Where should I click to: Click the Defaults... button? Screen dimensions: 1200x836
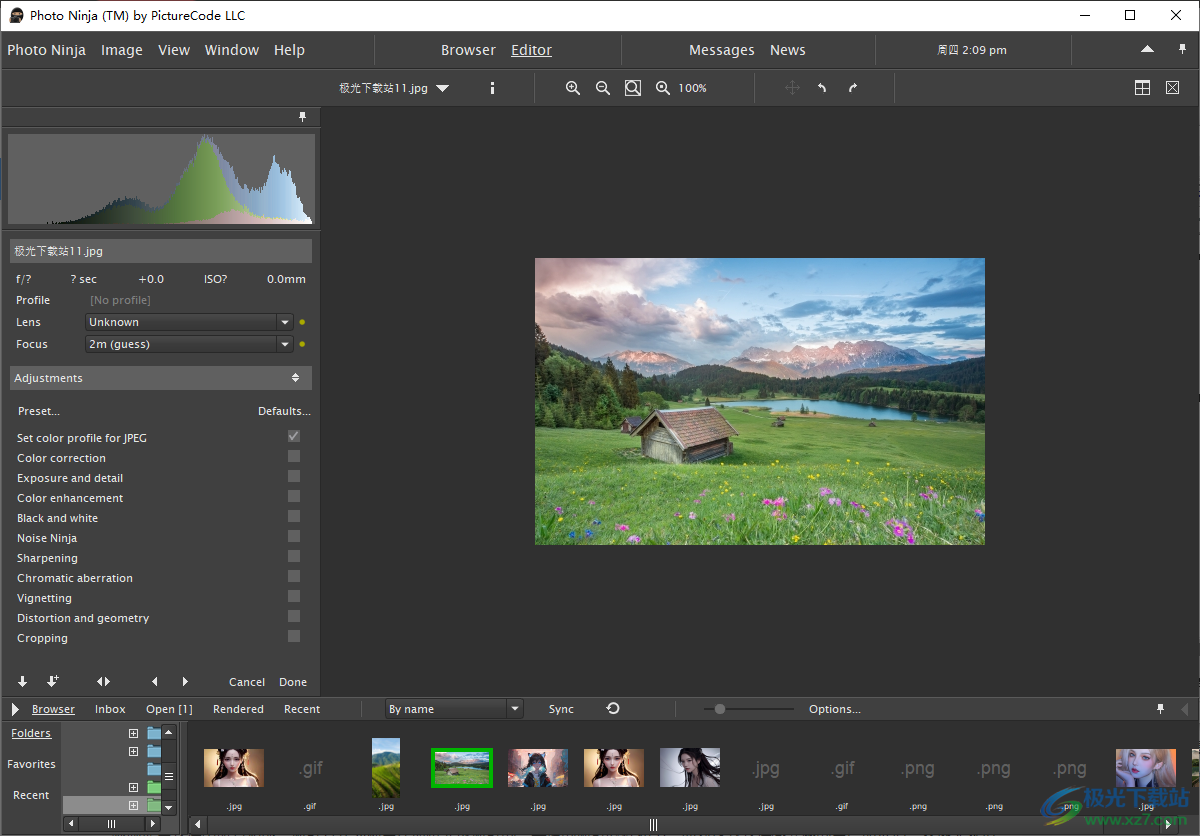(x=284, y=411)
